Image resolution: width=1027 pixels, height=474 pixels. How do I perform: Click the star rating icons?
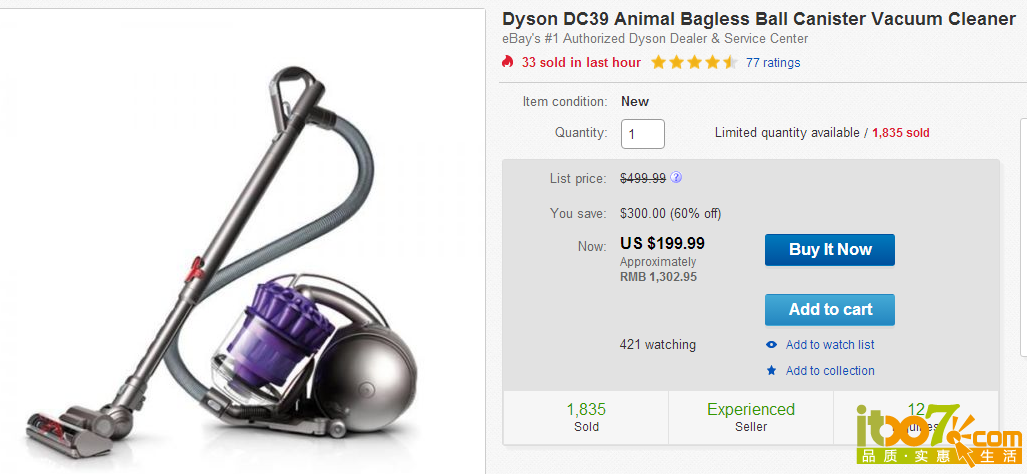[694, 62]
